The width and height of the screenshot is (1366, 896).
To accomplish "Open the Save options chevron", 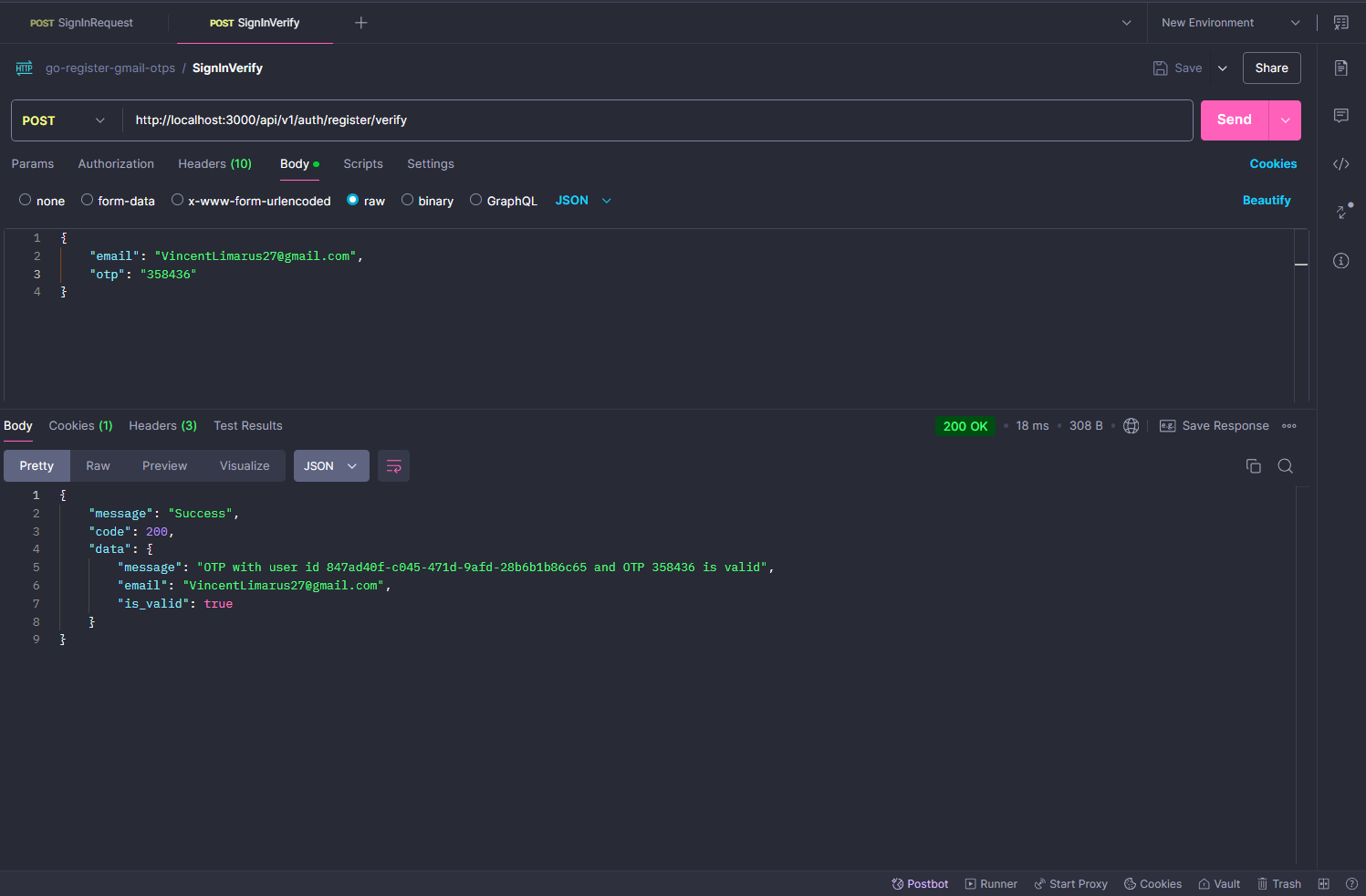I will pyautogui.click(x=1223, y=68).
